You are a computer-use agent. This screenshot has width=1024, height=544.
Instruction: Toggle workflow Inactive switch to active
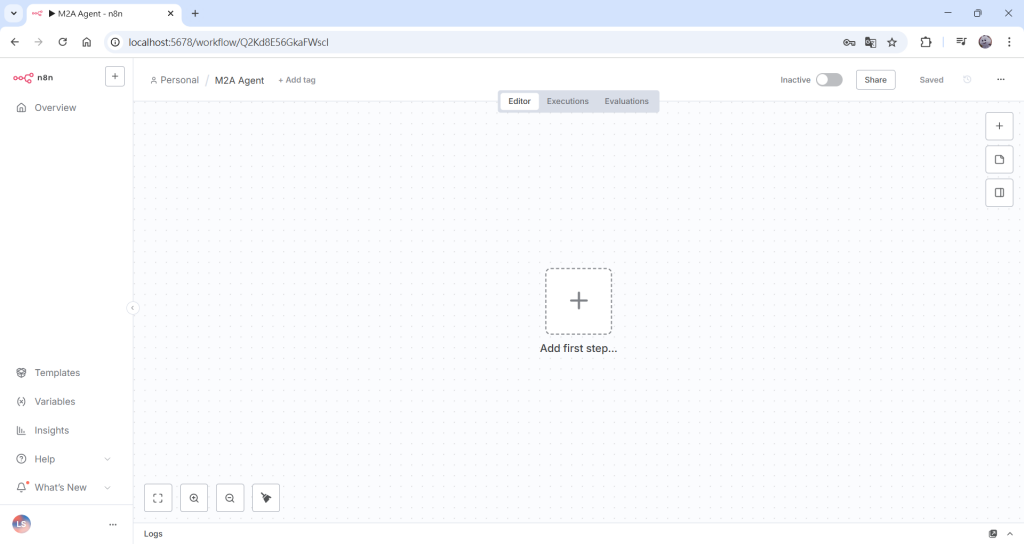pyautogui.click(x=829, y=80)
